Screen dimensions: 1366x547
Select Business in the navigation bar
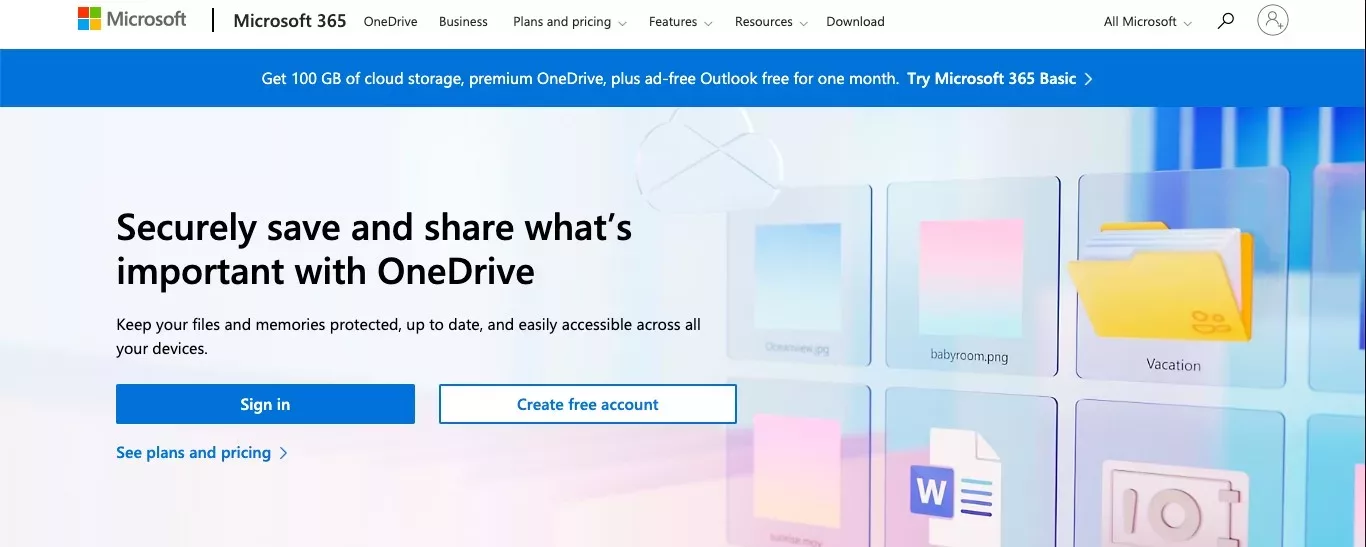pos(463,22)
